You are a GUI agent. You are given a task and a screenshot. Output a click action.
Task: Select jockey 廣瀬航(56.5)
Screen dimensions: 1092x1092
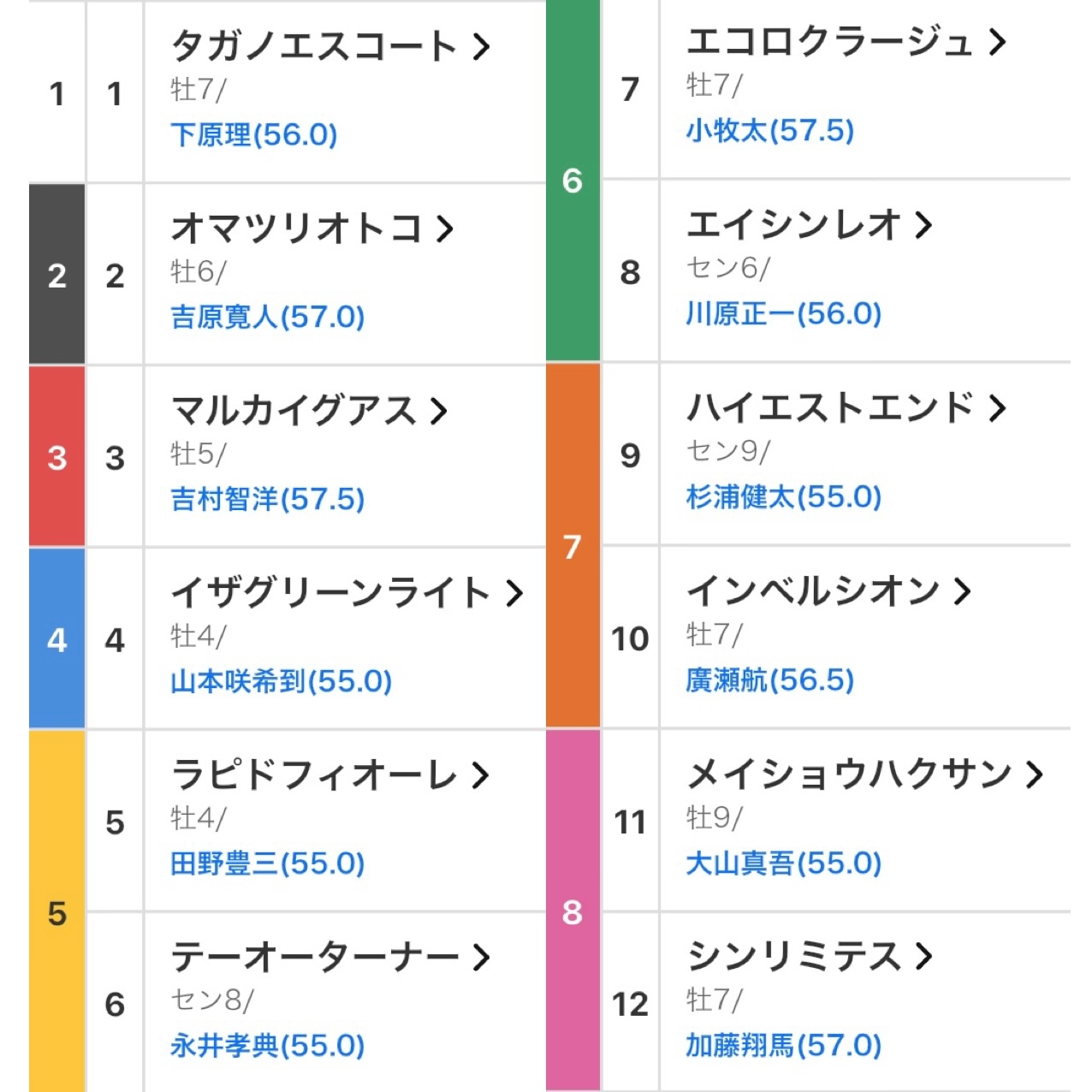(770, 680)
